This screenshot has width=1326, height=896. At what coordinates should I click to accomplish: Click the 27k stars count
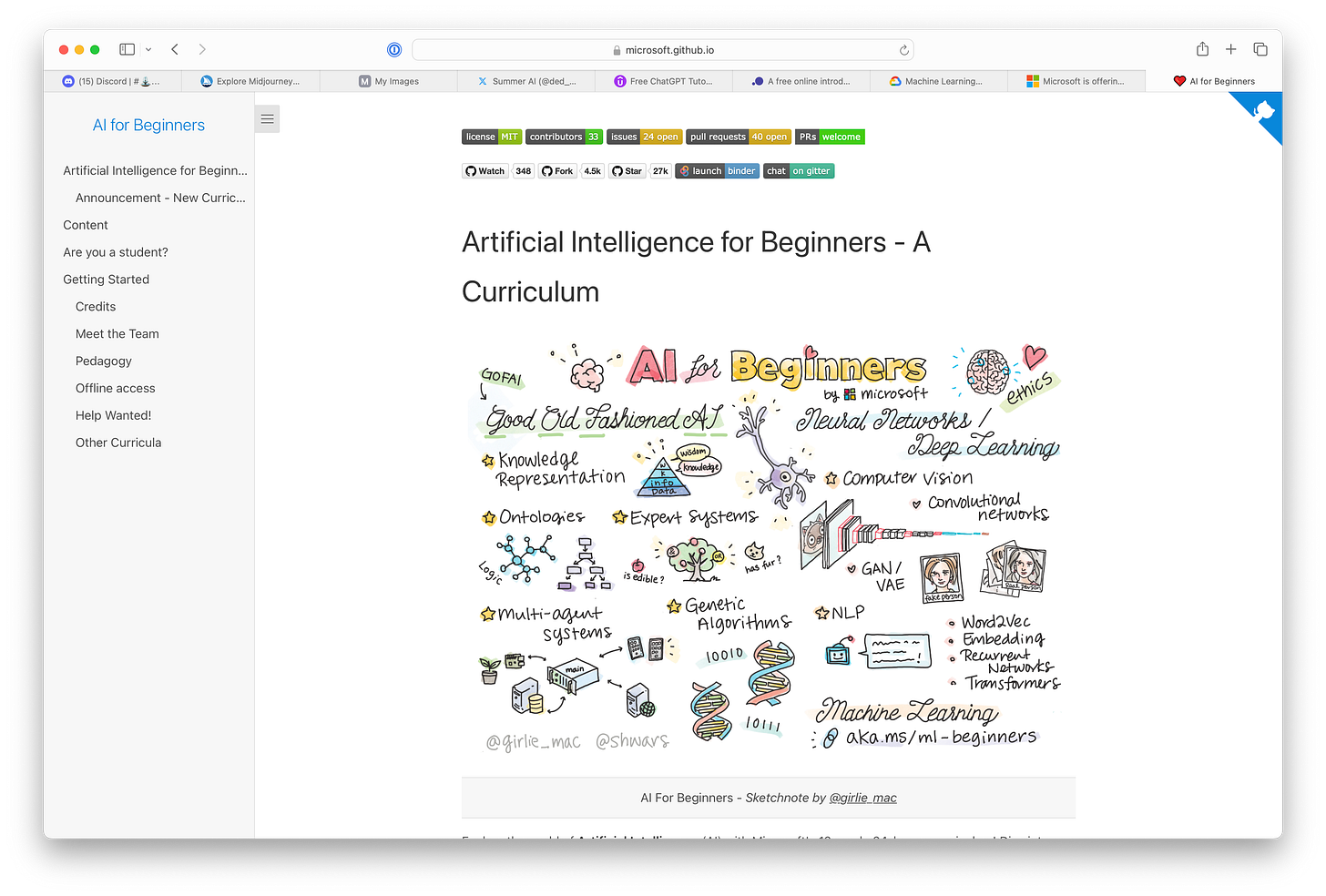coord(661,171)
